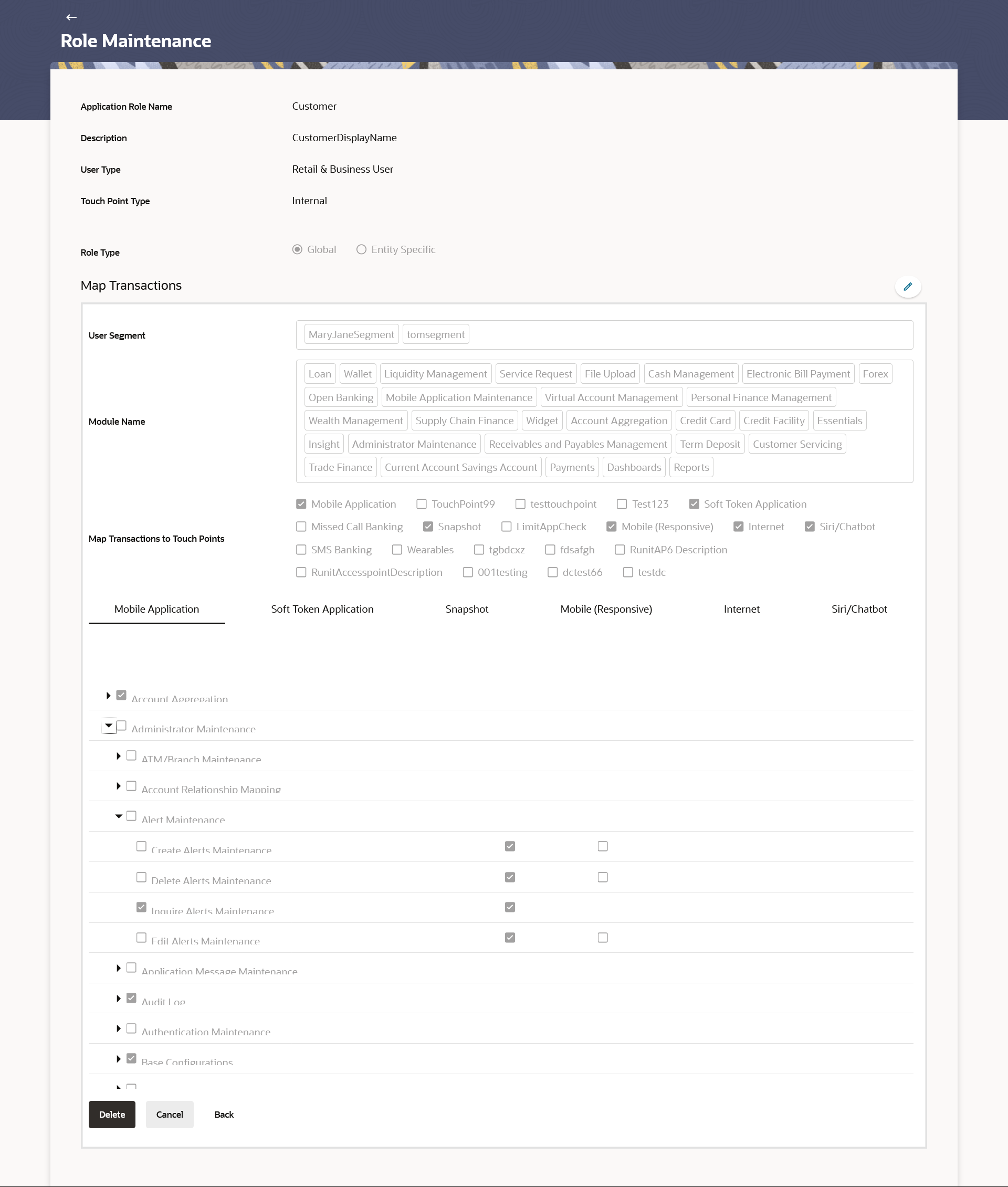1008x1187 pixels.
Task: Open the Siri/Chatbot tab
Action: click(x=859, y=608)
